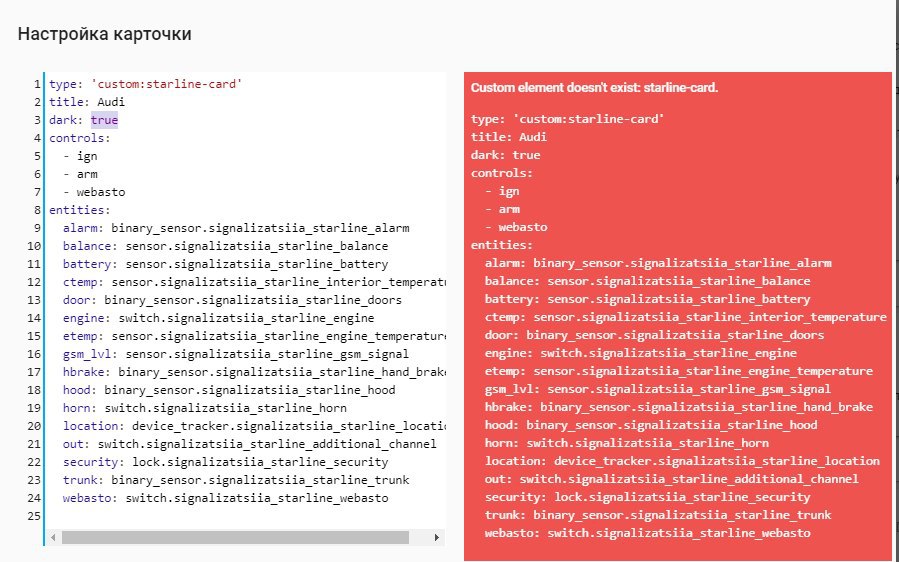Click the 'Custom element doesn't exist' error message
899x562 pixels.
tap(594, 88)
